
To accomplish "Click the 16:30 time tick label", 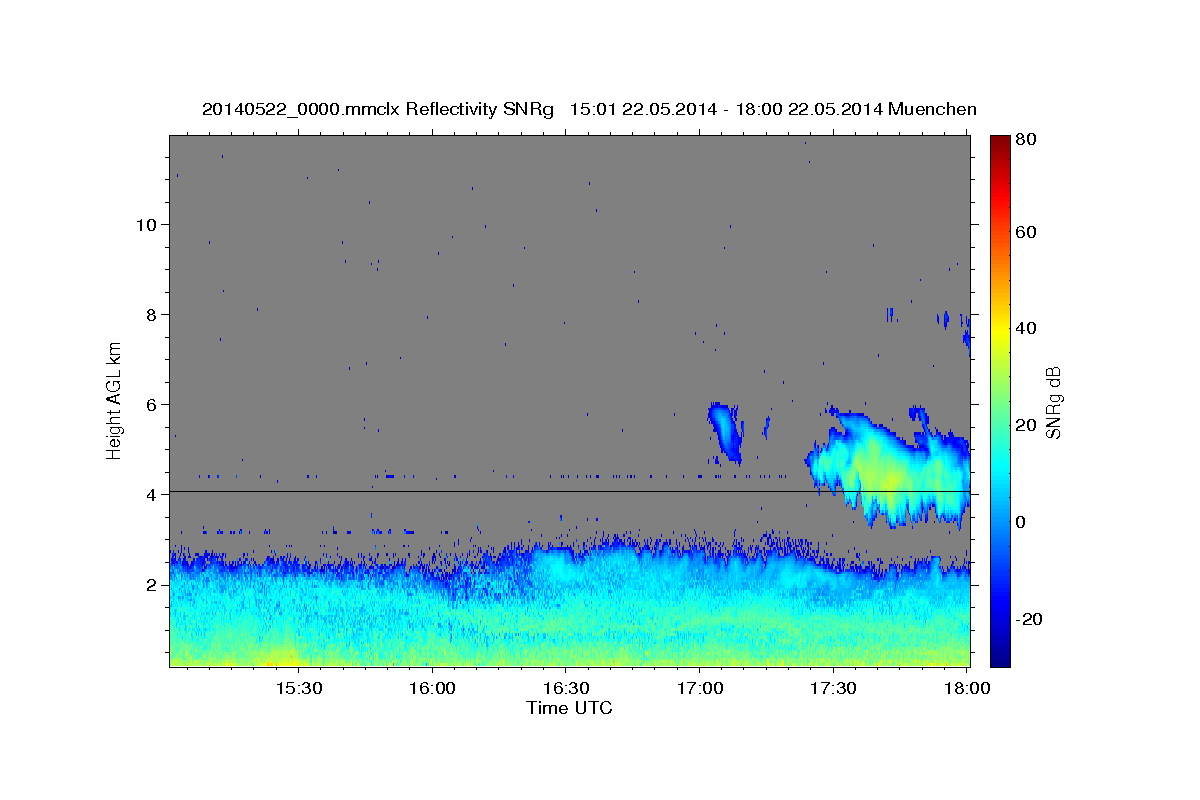I will [566, 689].
